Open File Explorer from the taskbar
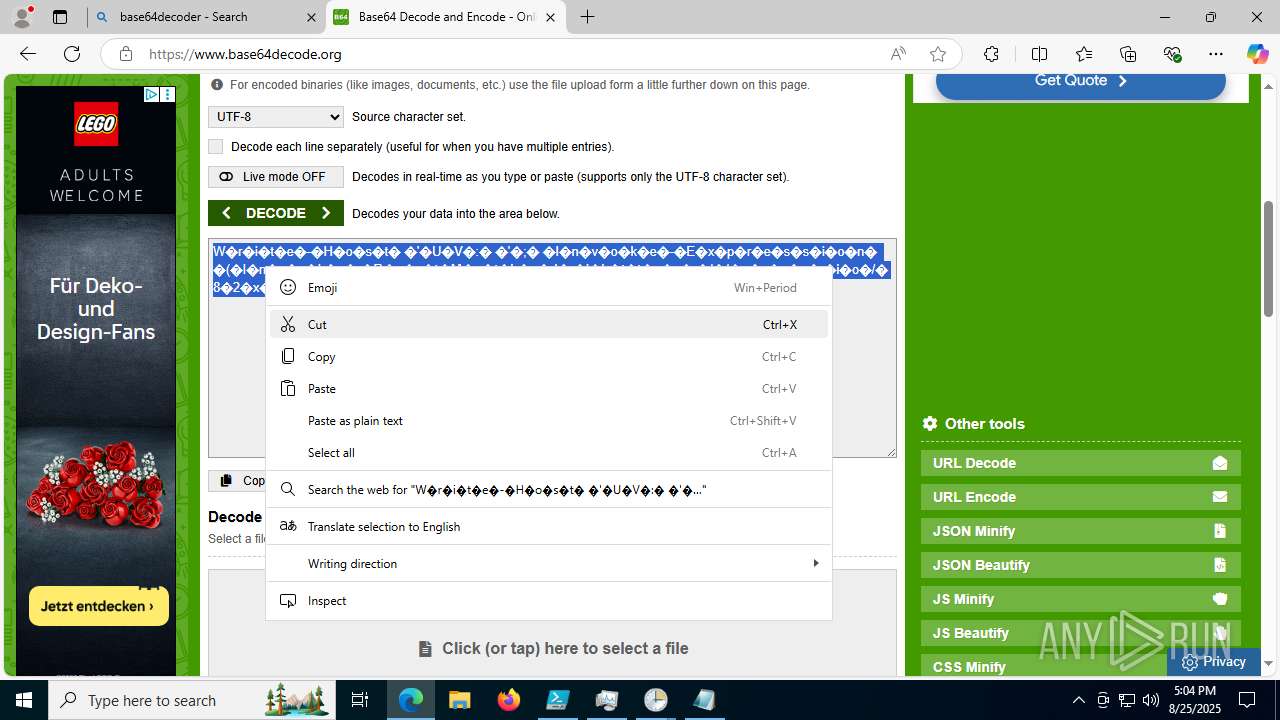This screenshot has height=720, width=1280. pyautogui.click(x=460, y=700)
